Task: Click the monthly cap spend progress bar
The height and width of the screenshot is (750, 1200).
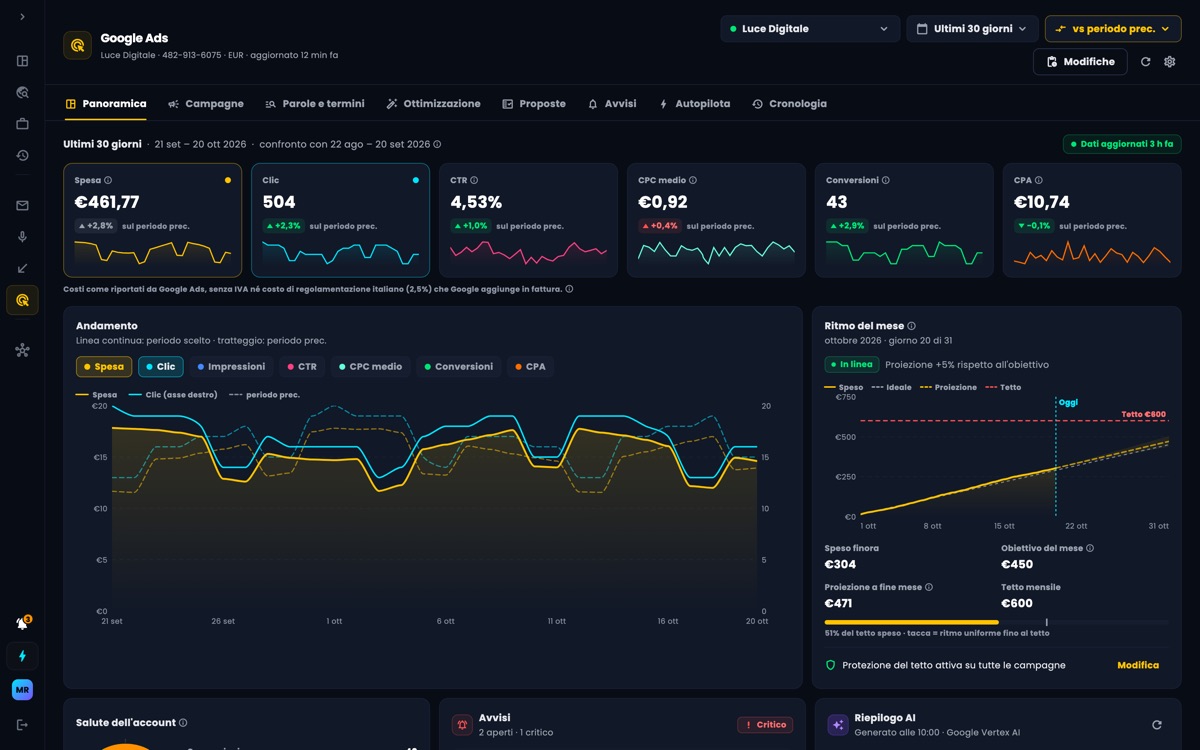Action: point(996,623)
